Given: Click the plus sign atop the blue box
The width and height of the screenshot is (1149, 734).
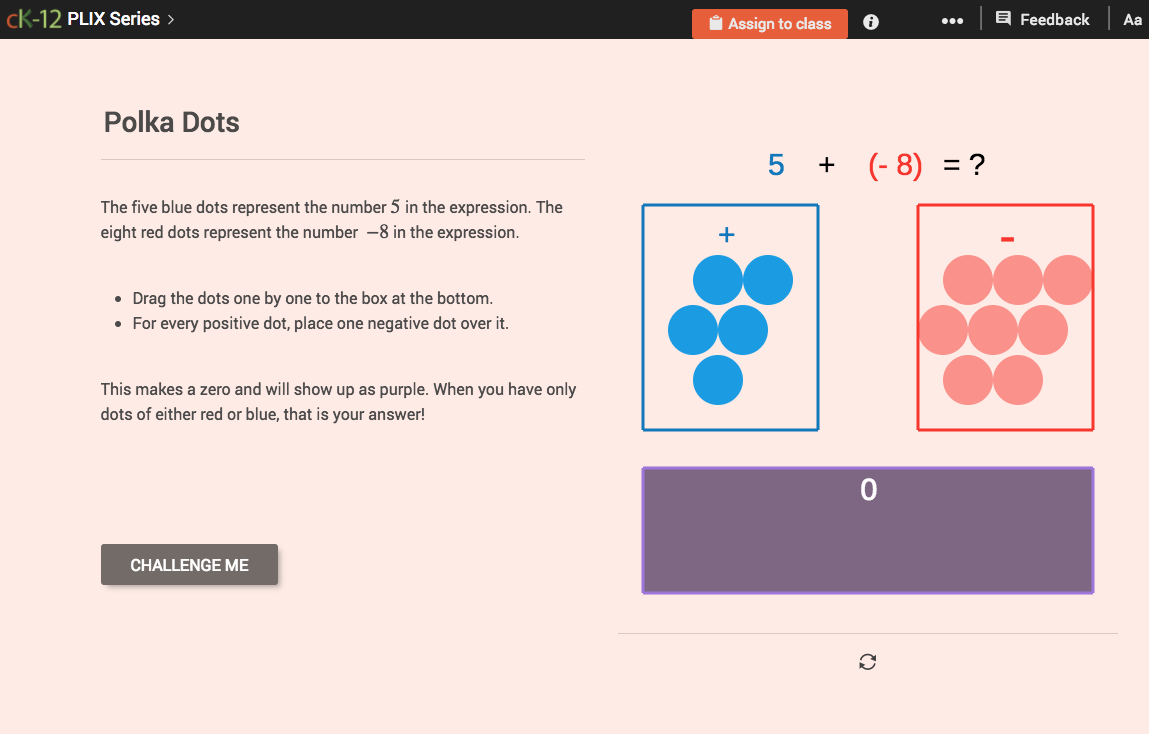Looking at the screenshot, I should (727, 234).
